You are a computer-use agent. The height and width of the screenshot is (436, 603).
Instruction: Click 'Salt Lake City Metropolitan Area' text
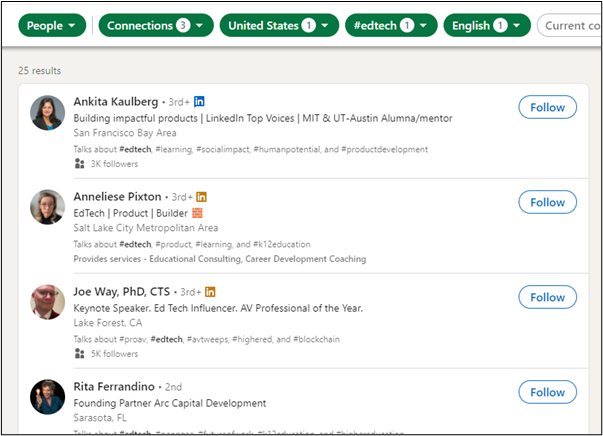[146, 228]
